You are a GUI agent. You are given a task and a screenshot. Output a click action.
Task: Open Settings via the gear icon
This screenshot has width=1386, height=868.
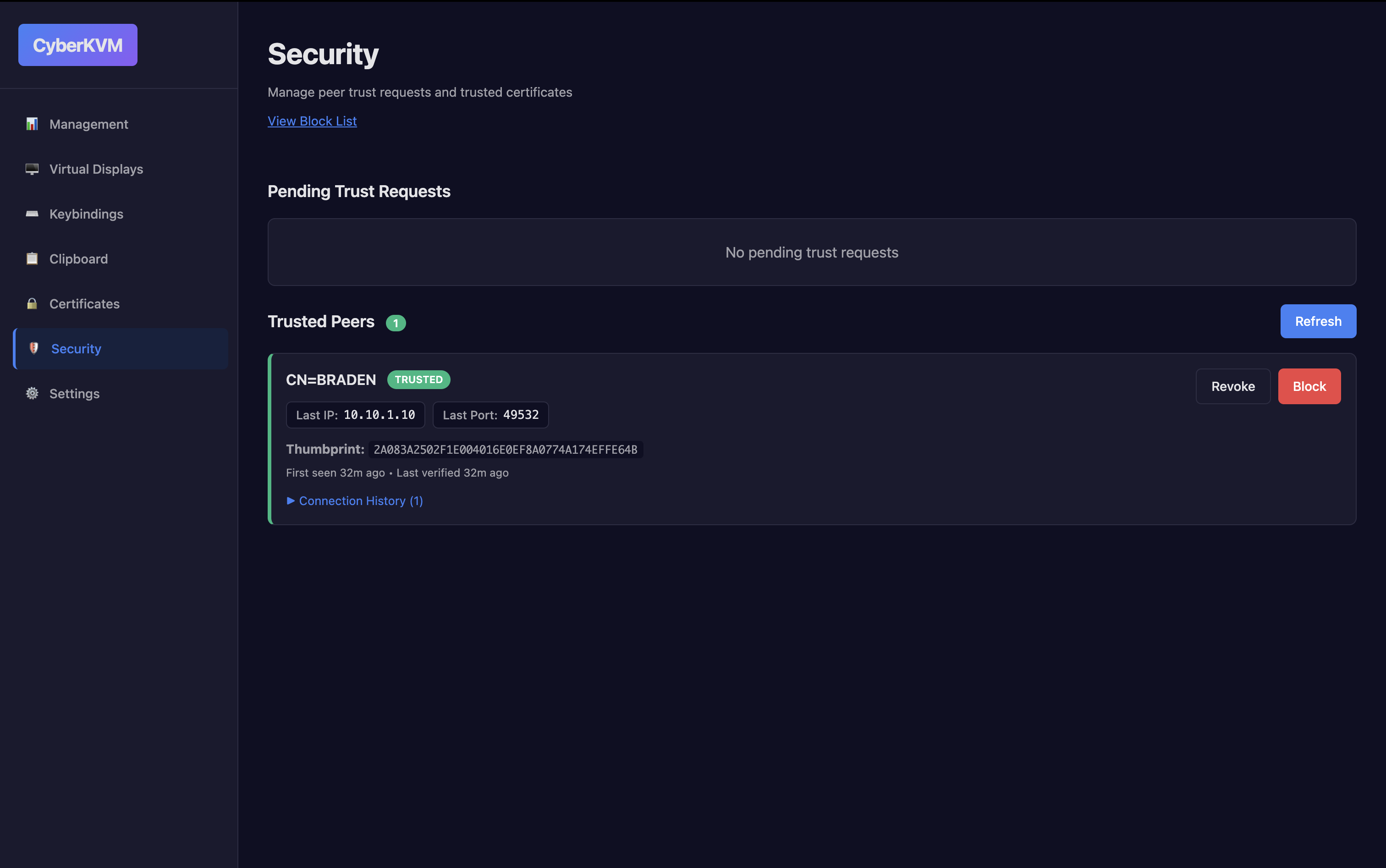pos(32,393)
